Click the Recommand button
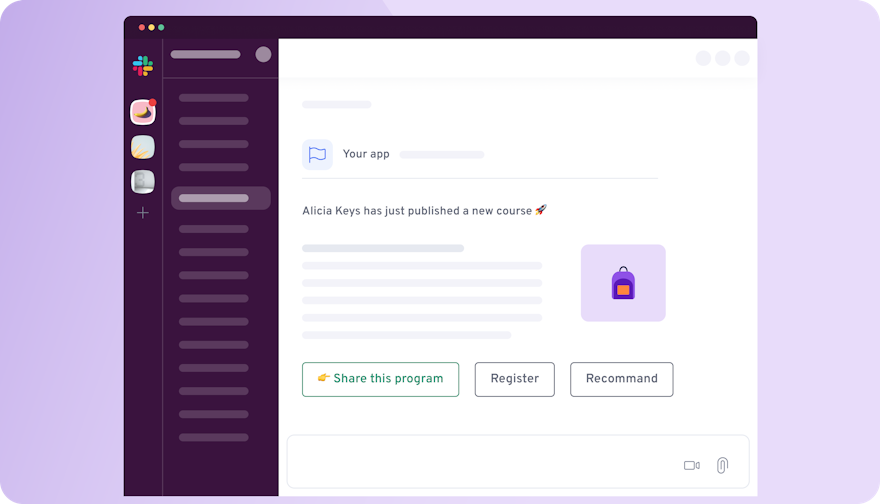Screen dimensions: 880x504 [x=622, y=379]
